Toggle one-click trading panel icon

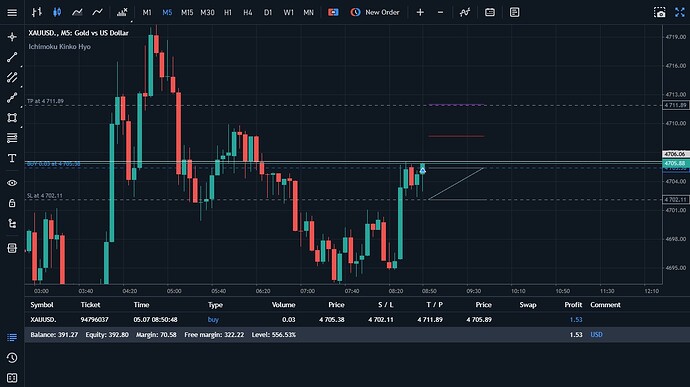pyautogui.click(x=333, y=12)
